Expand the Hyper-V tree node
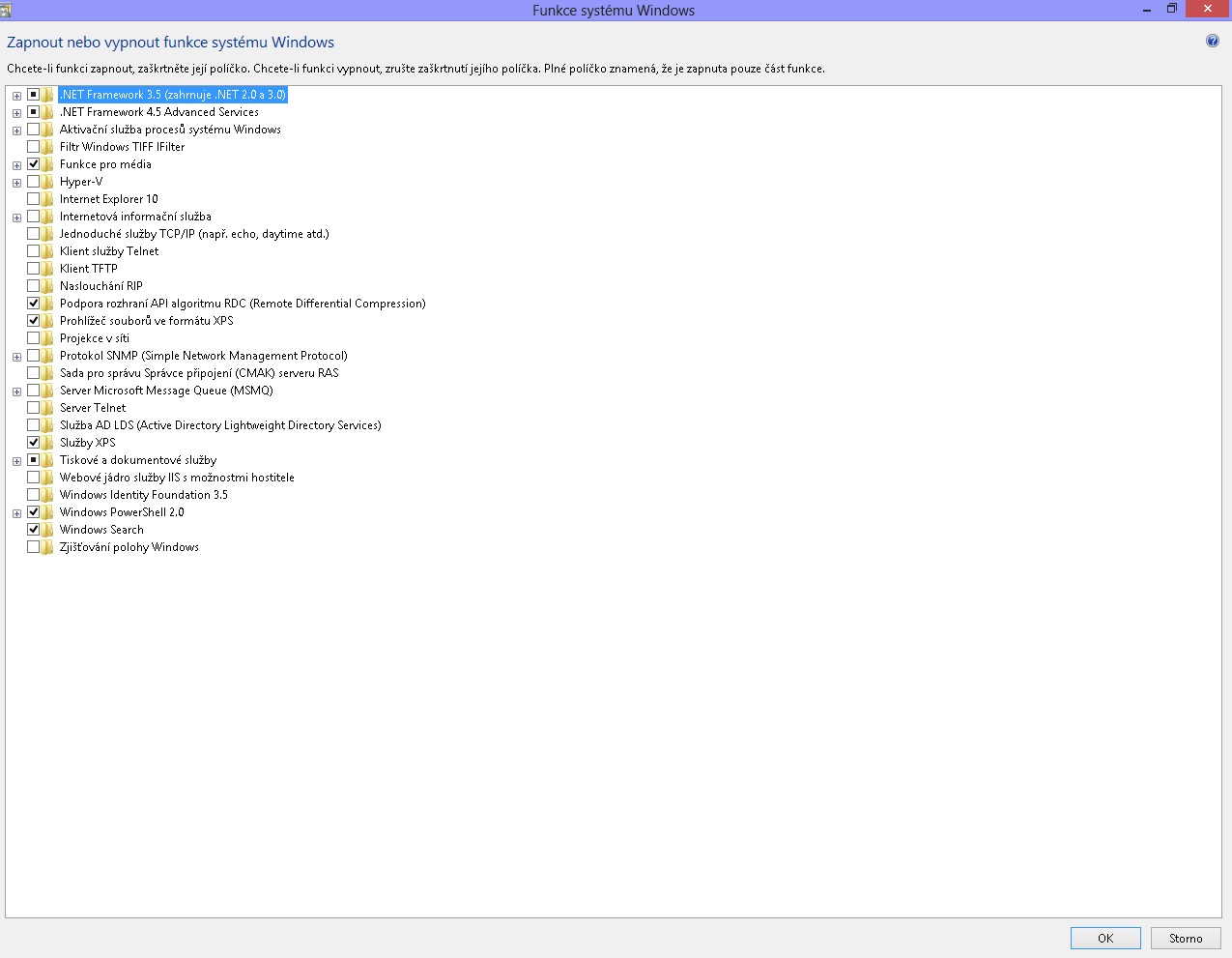1232x958 pixels. point(16,183)
